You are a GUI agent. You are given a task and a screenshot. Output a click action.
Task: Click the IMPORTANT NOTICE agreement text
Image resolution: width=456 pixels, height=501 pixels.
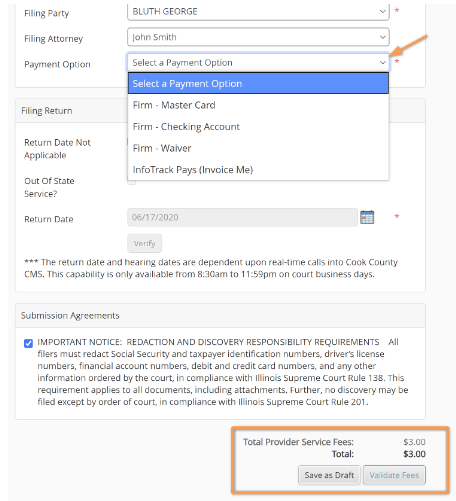(223, 372)
